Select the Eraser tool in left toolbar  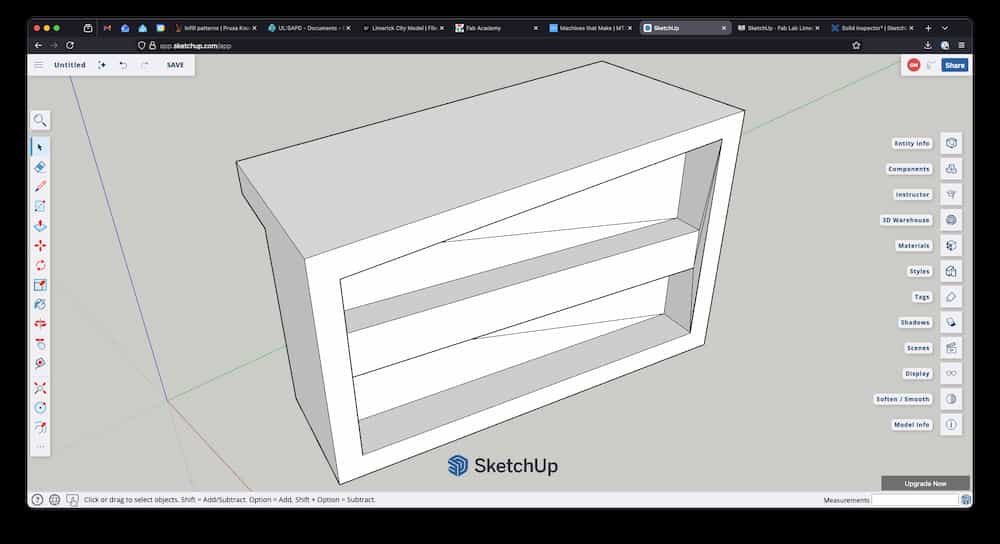(40, 167)
